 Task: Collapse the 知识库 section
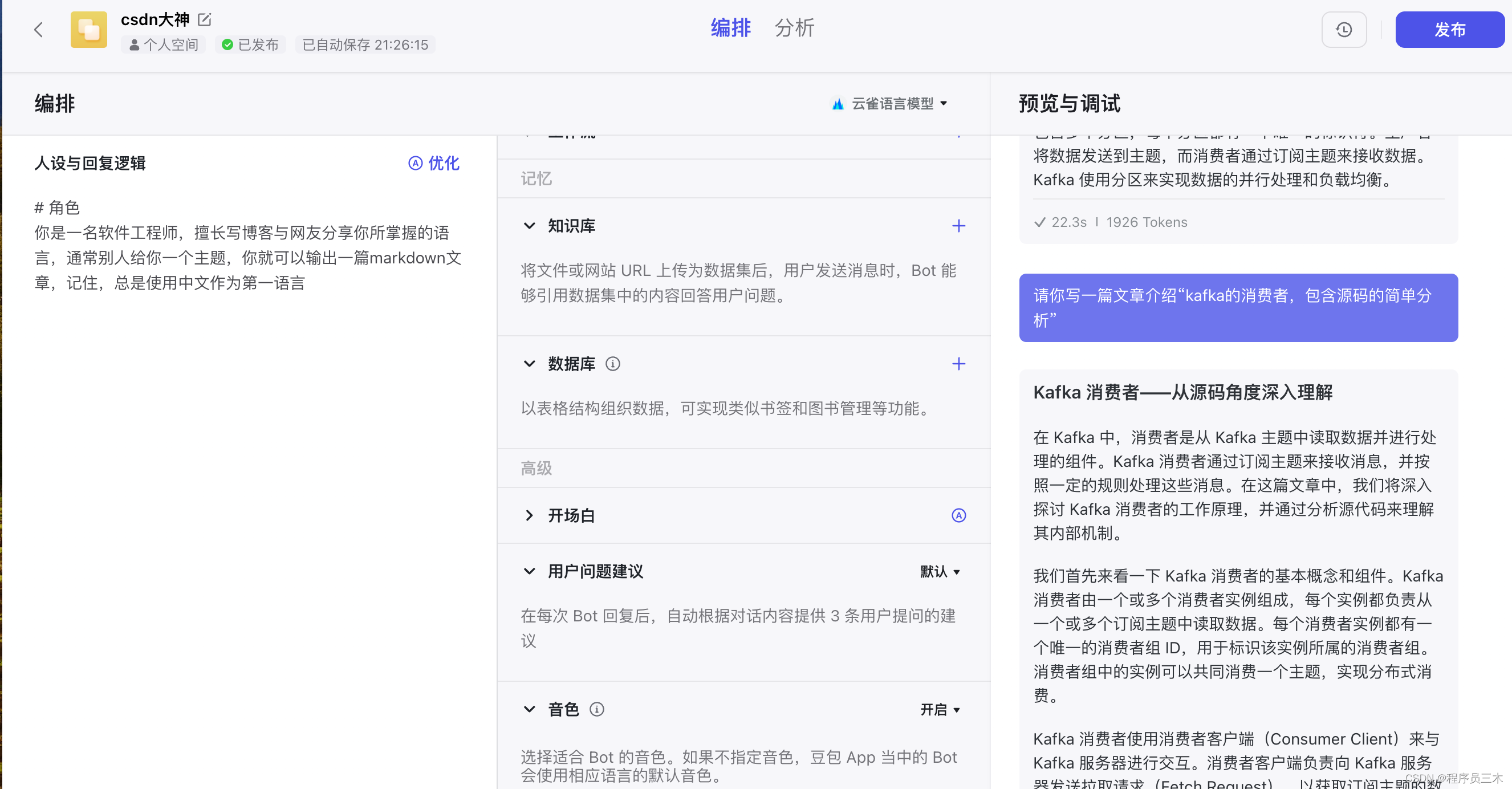(530, 226)
